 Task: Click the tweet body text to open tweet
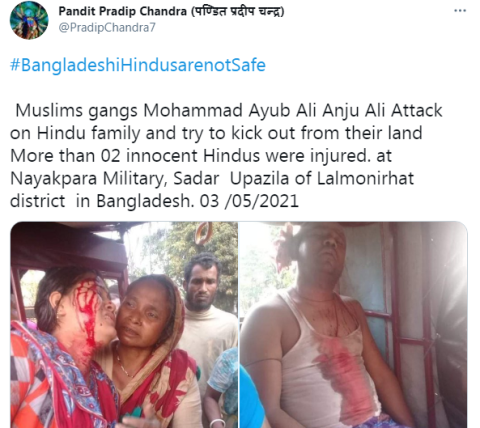pyautogui.click(x=226, y=156)
